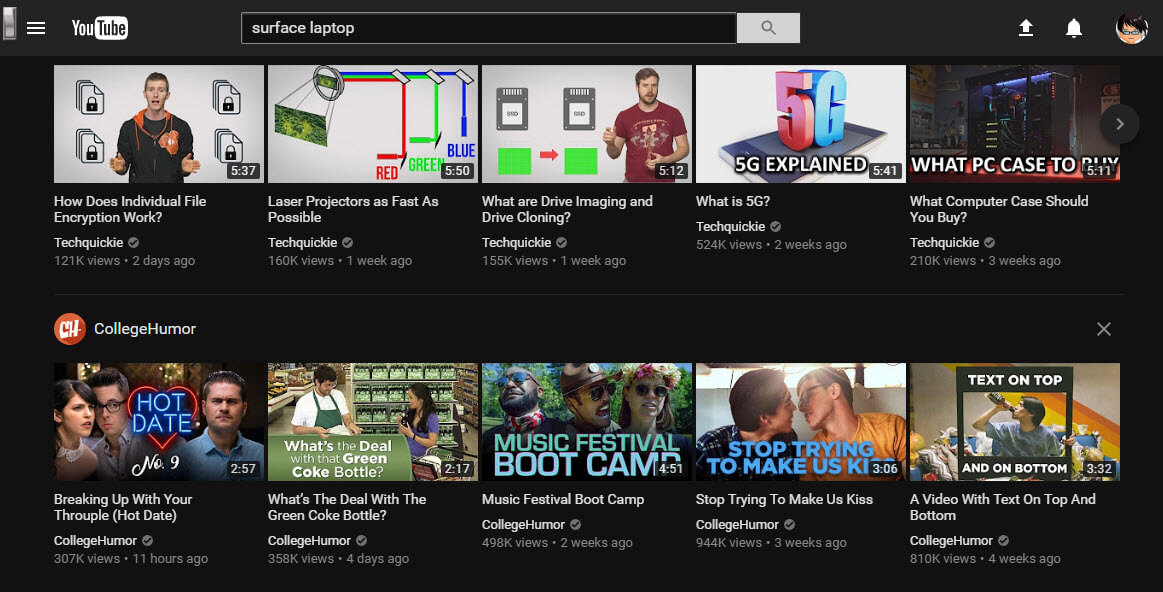The height and width of the screenshot is (592, 1163).
Task: Open Techquickie channel under file encryption video
Action: pos(88,243)
